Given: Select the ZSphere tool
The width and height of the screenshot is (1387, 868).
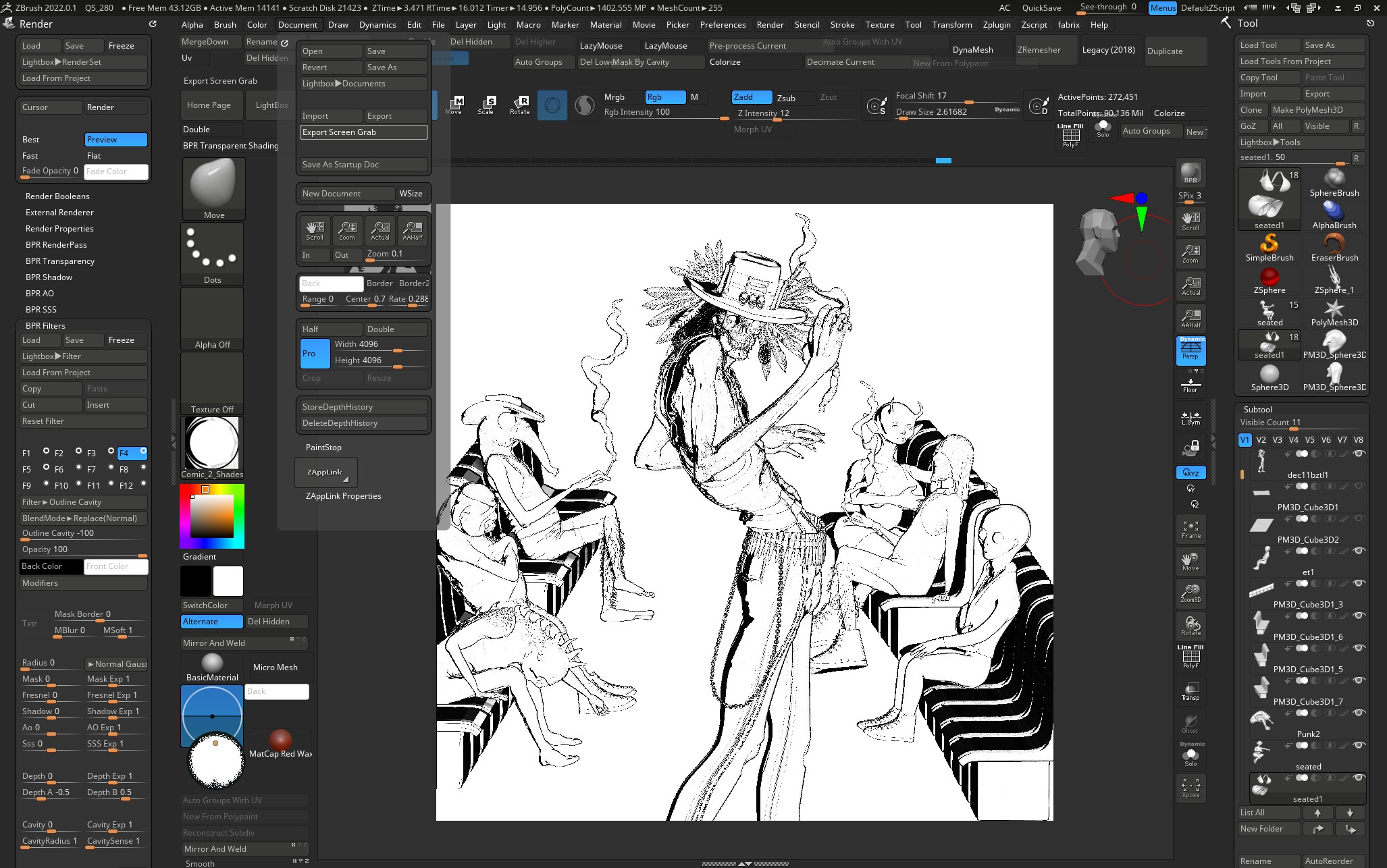Looking at the screenshot, I should 1270,279.
